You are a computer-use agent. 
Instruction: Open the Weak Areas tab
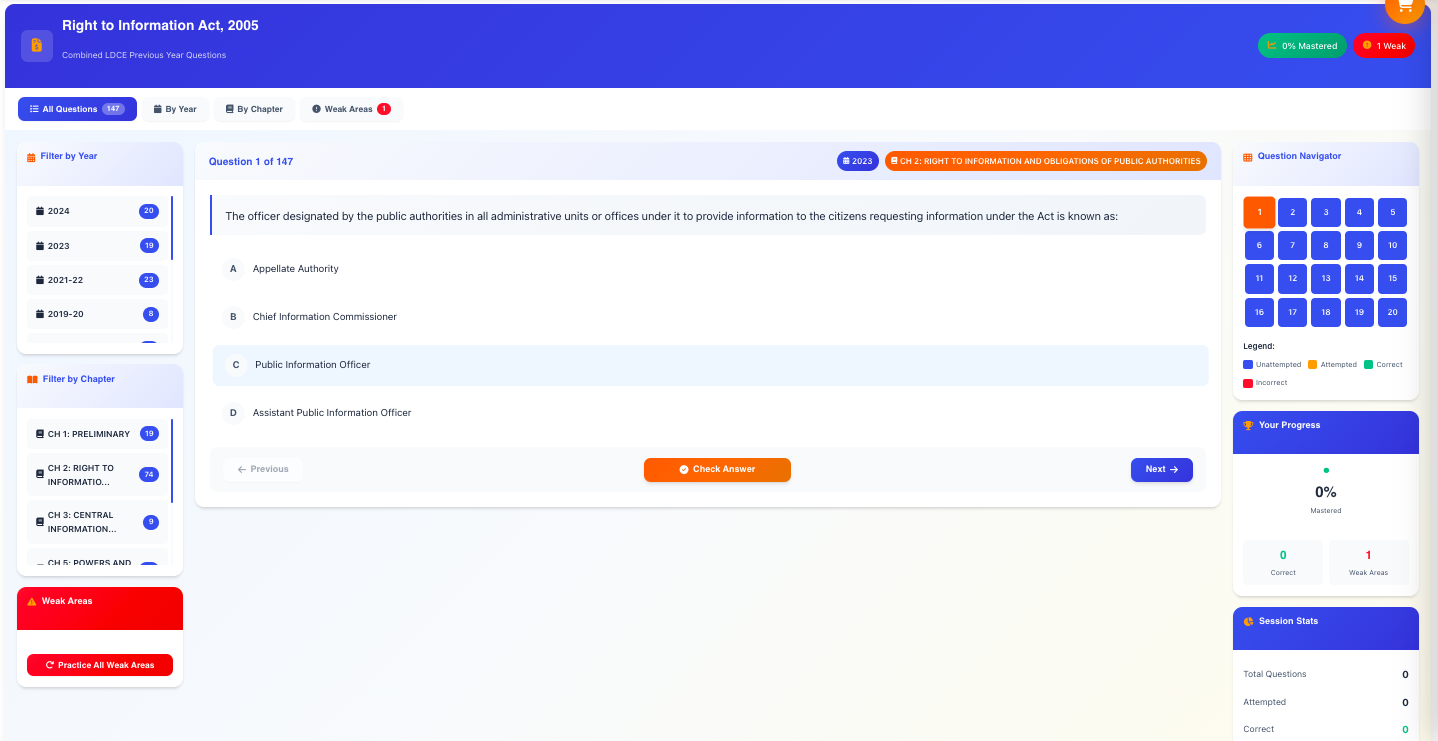pos(350,109)
